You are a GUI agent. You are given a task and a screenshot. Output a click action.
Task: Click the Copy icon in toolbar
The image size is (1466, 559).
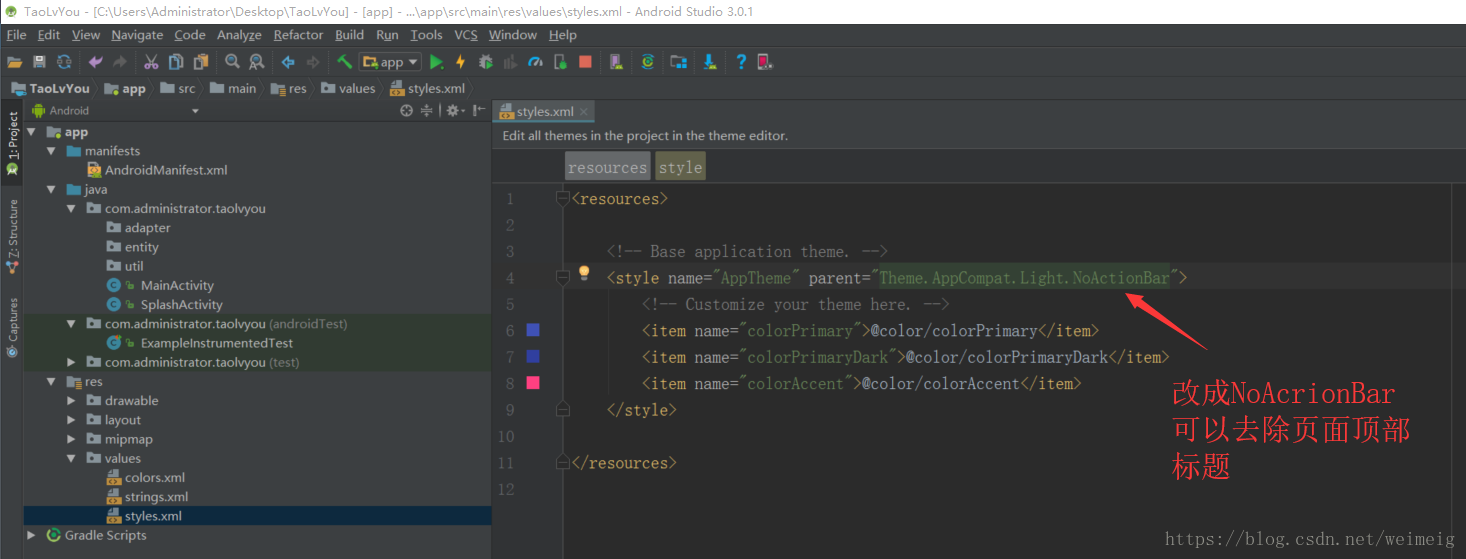point(176,62)
